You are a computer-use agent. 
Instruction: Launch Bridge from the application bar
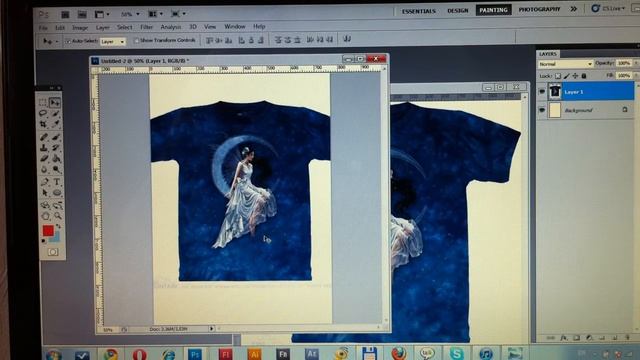coord(65,15)
